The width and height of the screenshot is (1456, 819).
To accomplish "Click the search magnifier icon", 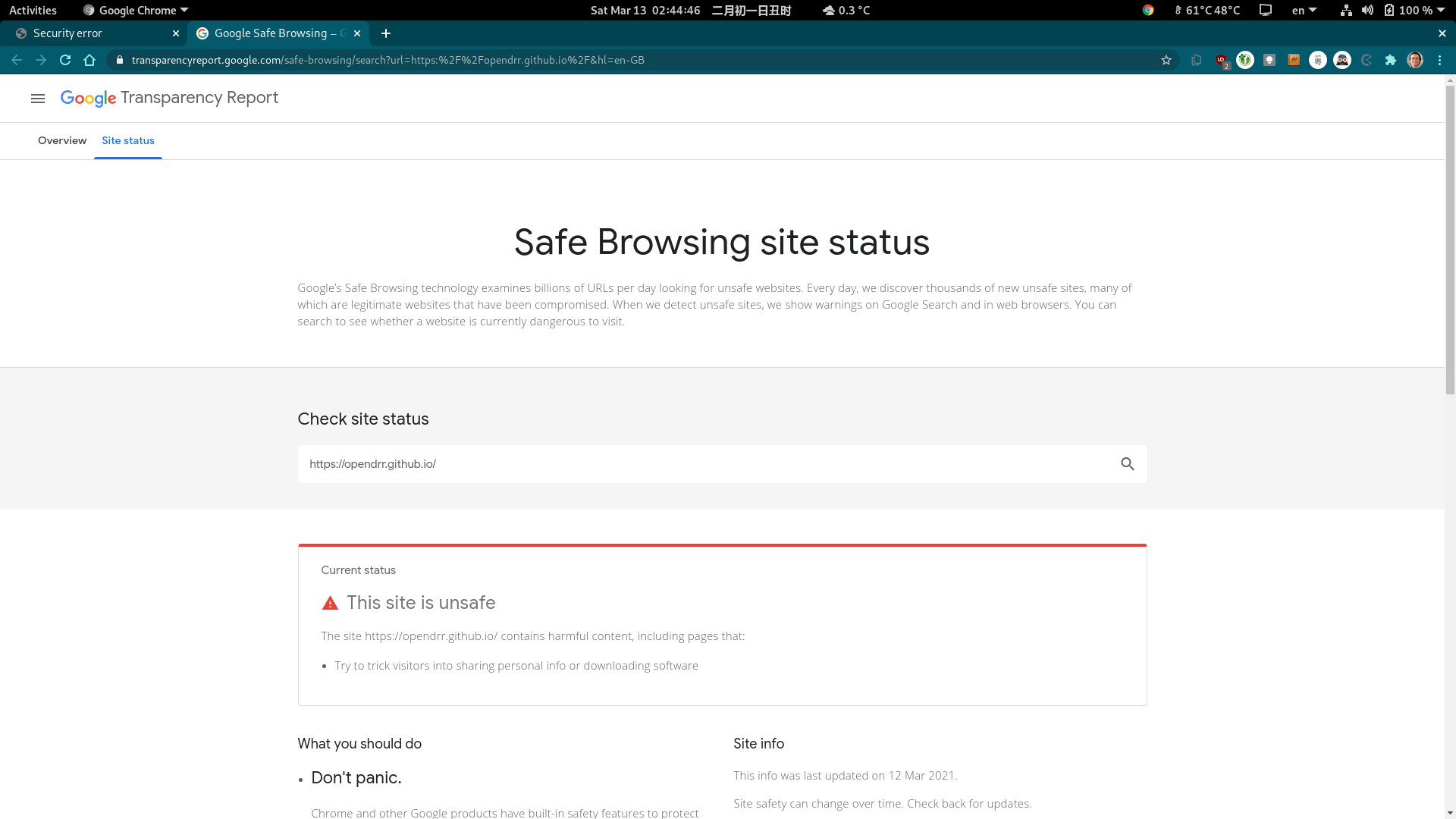I will [1128, 464].
